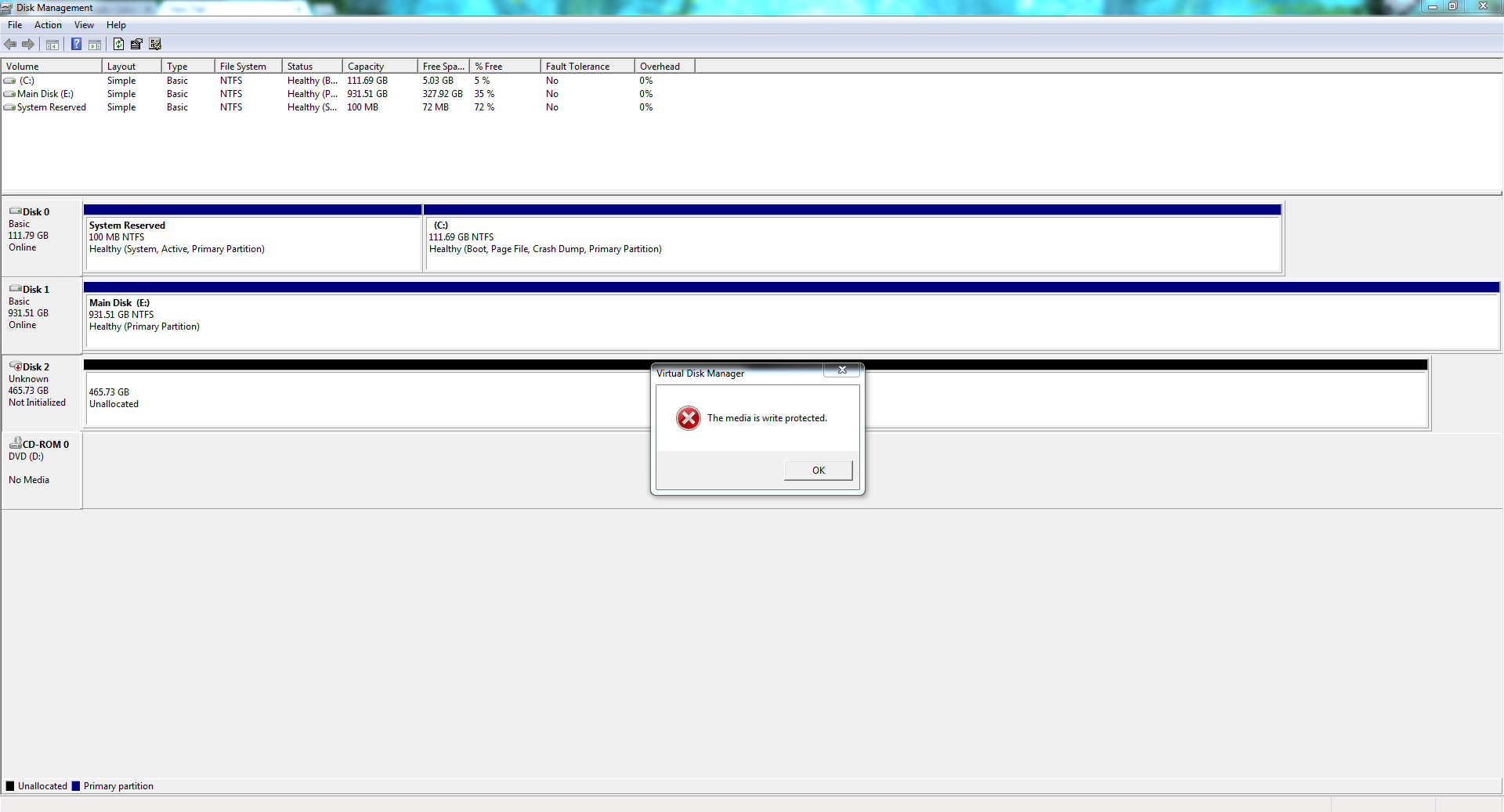The height and width of the screenshot is (812, 1504).
Task: Click the 931.51 GB capacity cell
Action: pyautogui.click(x=367, y=94)
